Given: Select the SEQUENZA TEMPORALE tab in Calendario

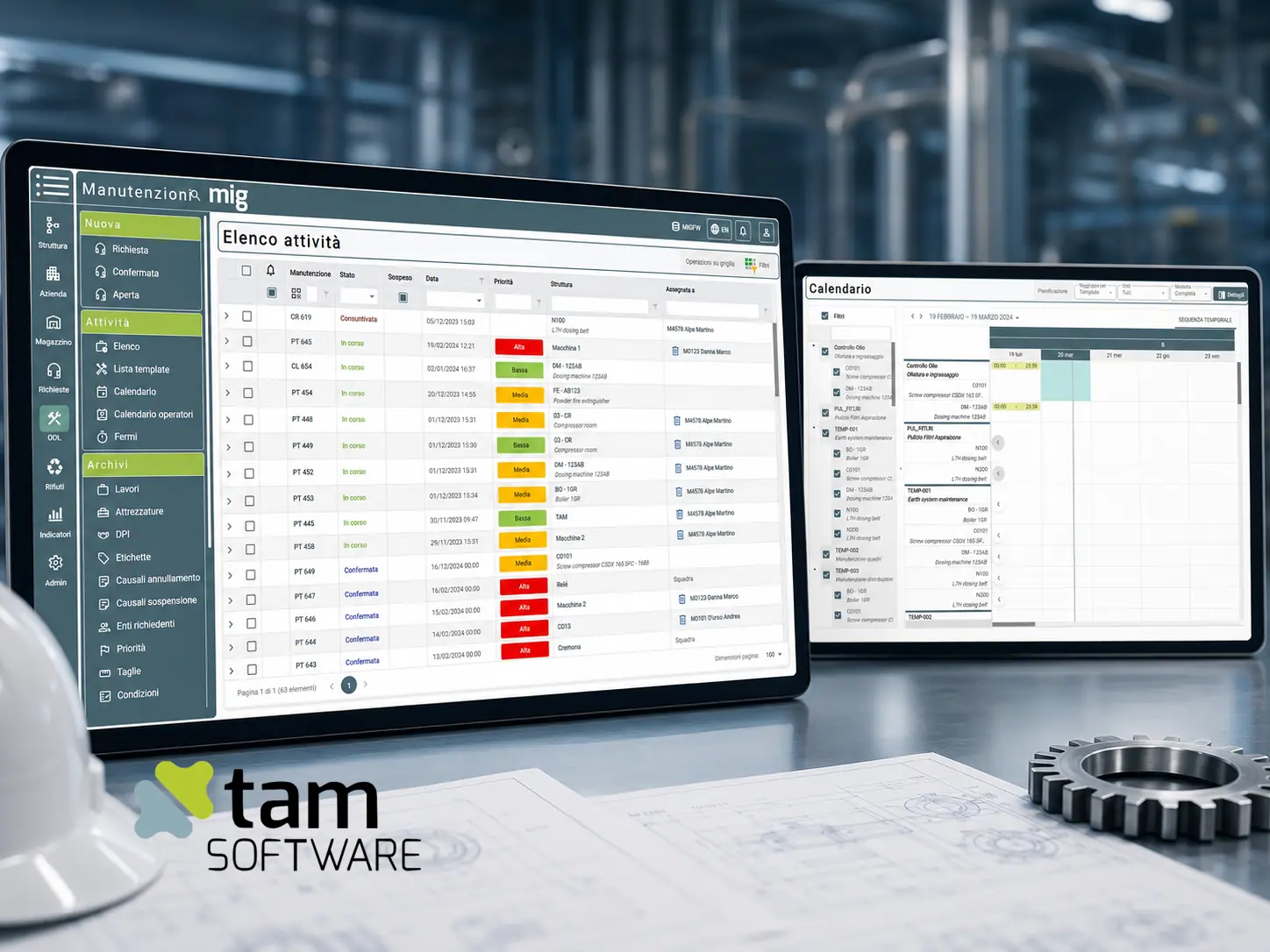Looking at the screenshot, I should [x=1205, y=320].
